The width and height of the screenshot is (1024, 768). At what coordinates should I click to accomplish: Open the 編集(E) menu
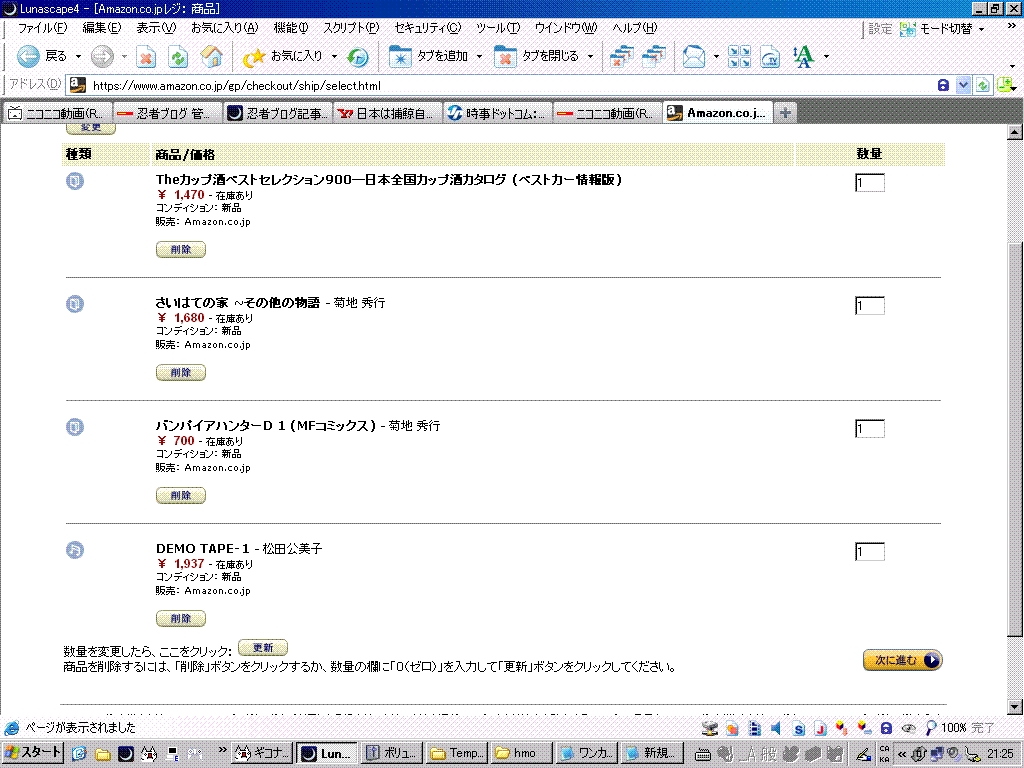(x=101, y=28)
